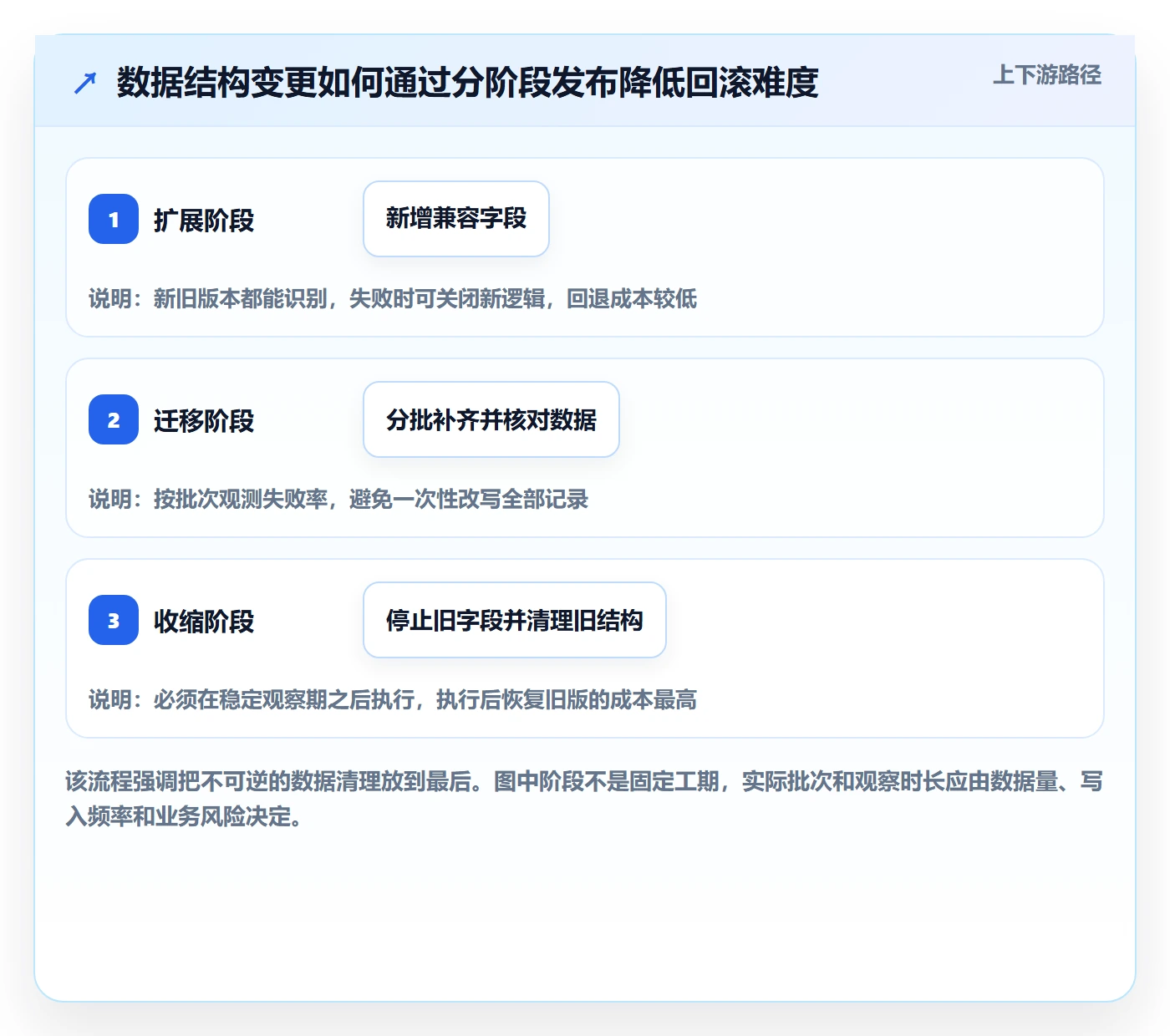Select the 分批补齐并核对数据 chip
The image size is (1170, 1036).
coord(491,419)
